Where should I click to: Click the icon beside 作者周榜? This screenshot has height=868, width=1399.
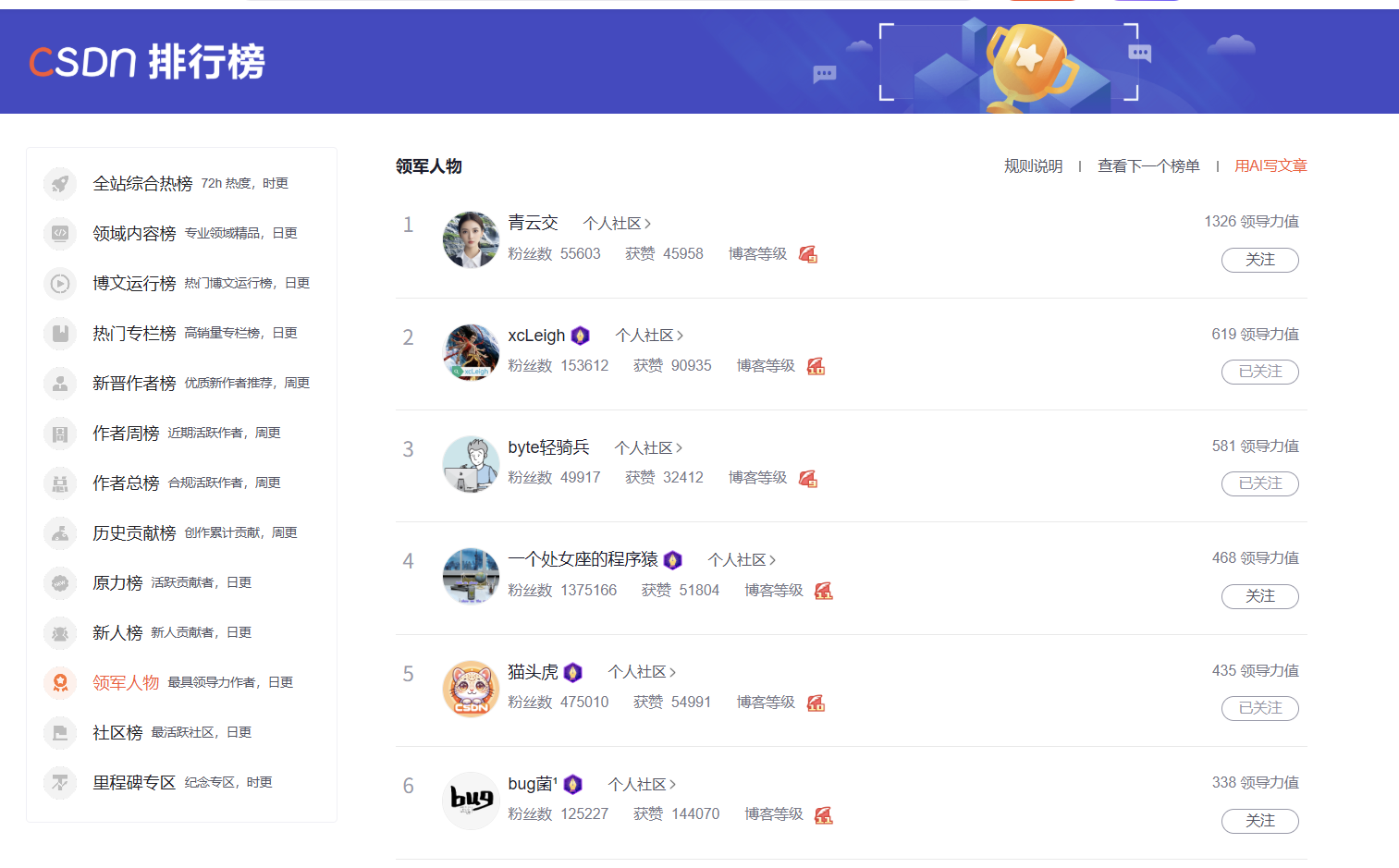click(x=60, y=433)
